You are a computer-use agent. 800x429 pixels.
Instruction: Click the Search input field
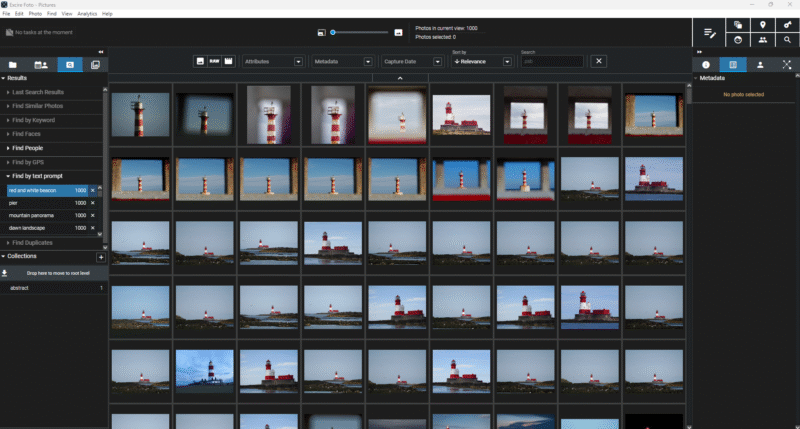(551, 61)
